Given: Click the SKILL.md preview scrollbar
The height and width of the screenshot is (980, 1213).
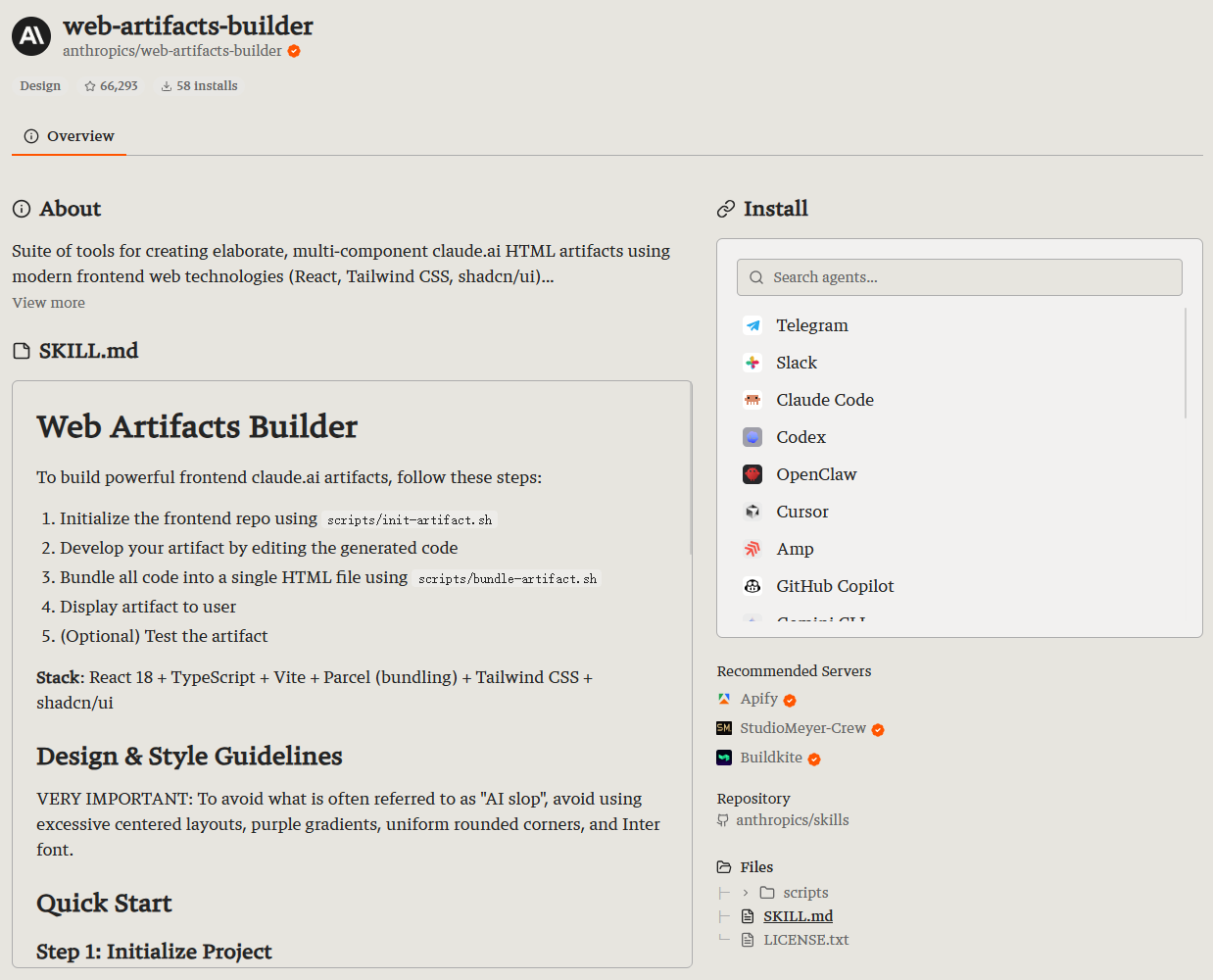Looking at the screenshot, I should [691, 470].
